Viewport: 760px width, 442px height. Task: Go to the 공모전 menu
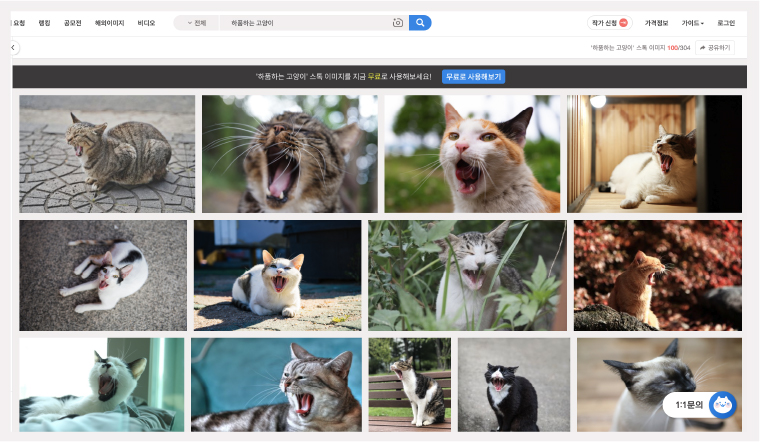[72, 22]
